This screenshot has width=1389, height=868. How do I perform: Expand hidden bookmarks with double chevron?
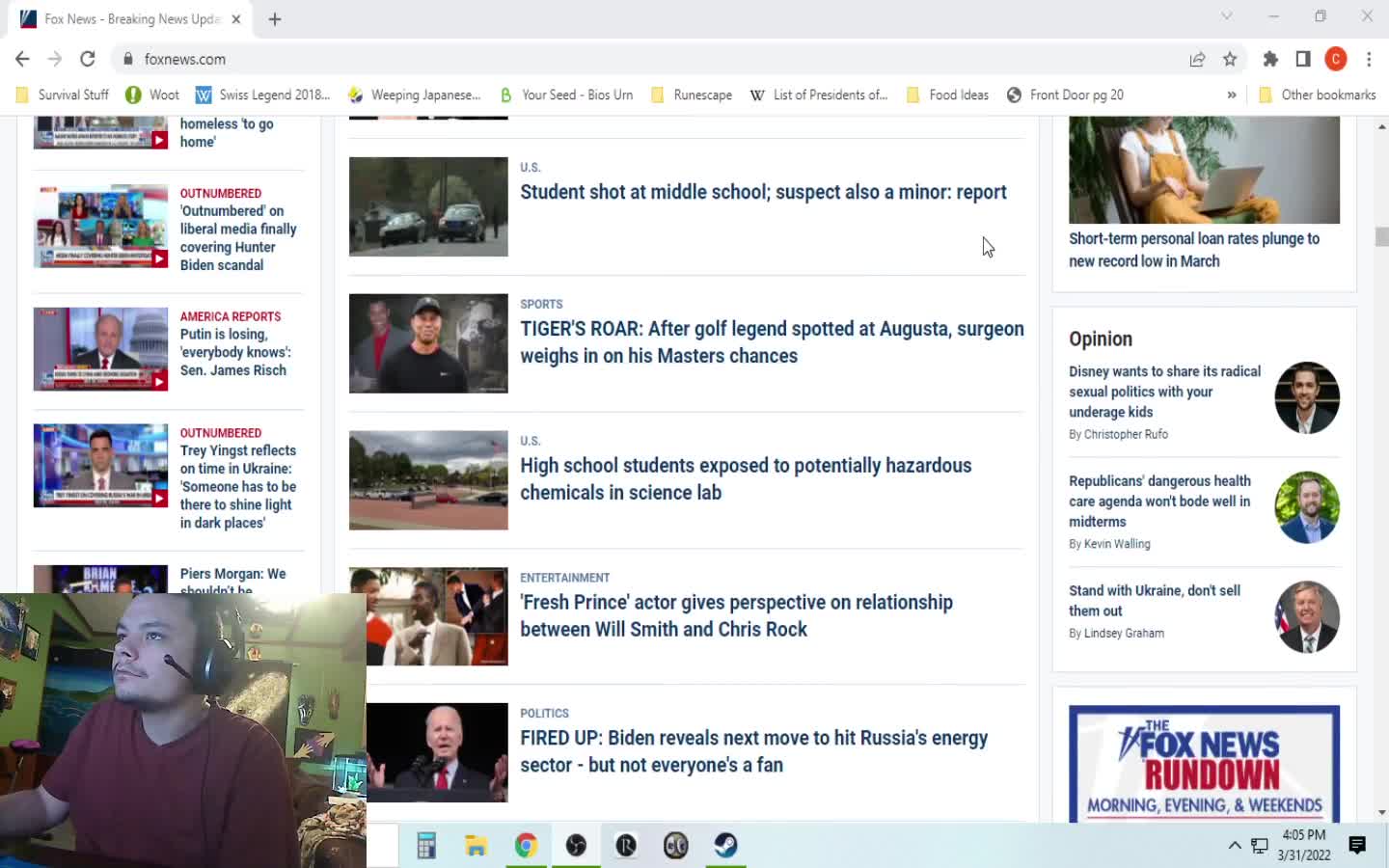(x=1232, y=95)
